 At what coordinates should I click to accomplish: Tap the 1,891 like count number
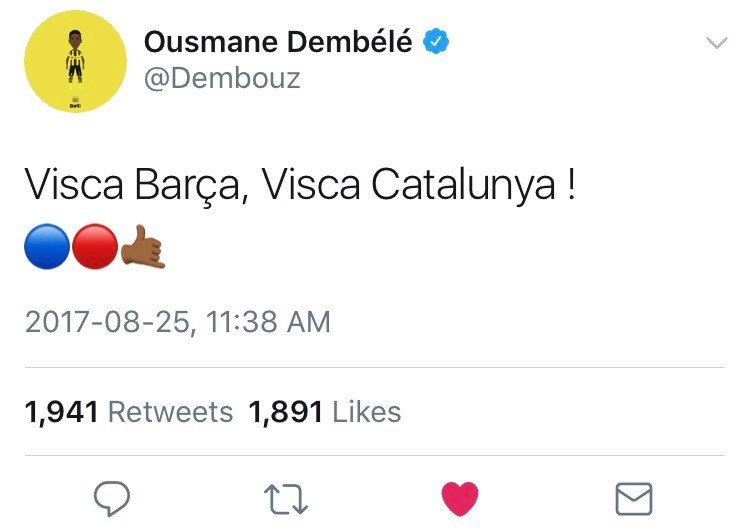[286, 412]
